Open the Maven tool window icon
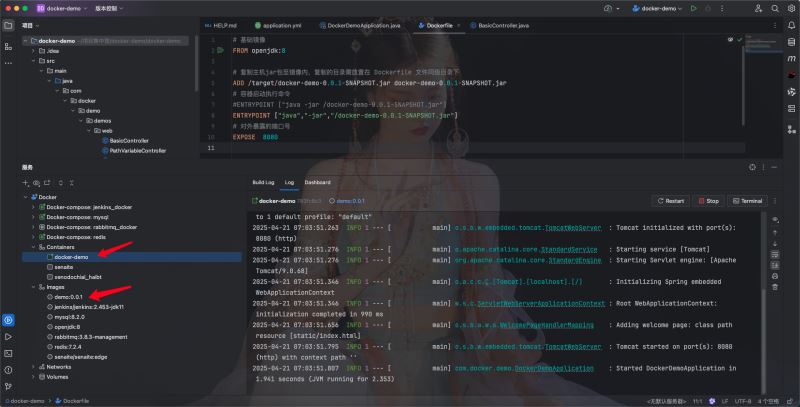Image resolution: width=800 pixels, height=407 pixels. tap(791, 59)
